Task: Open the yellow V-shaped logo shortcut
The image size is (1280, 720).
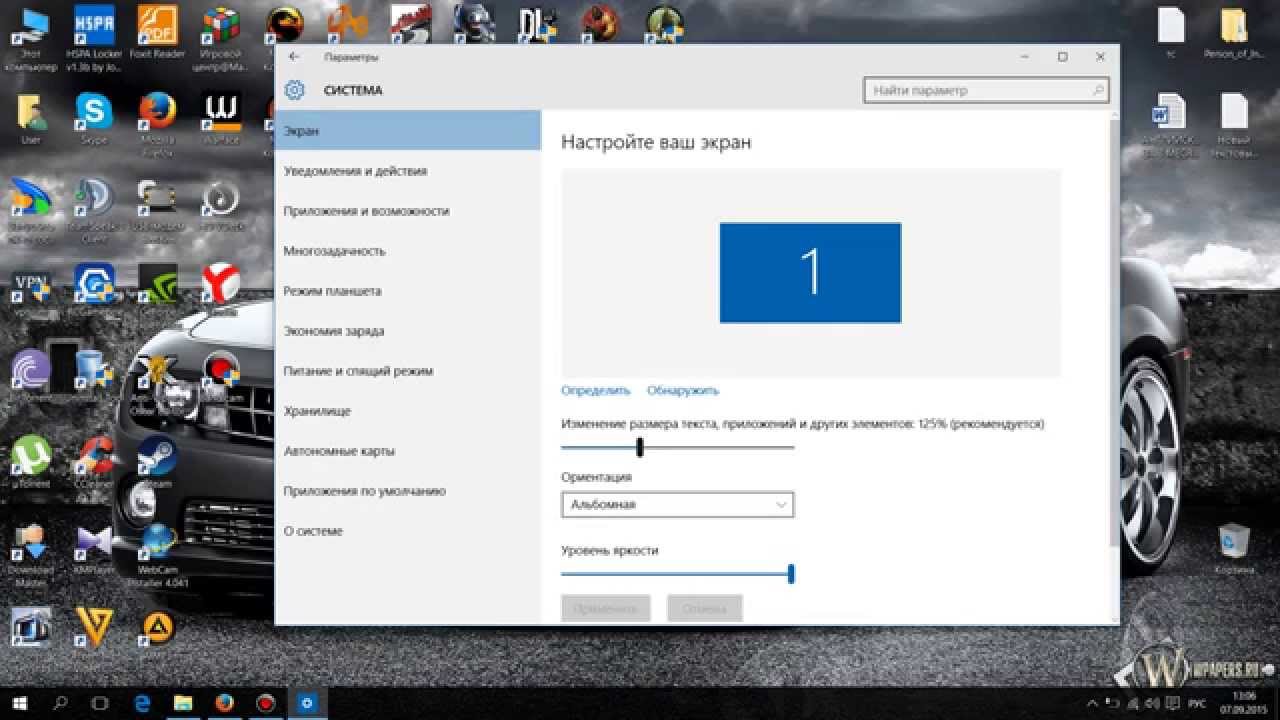Action: (x=94, y=627)
